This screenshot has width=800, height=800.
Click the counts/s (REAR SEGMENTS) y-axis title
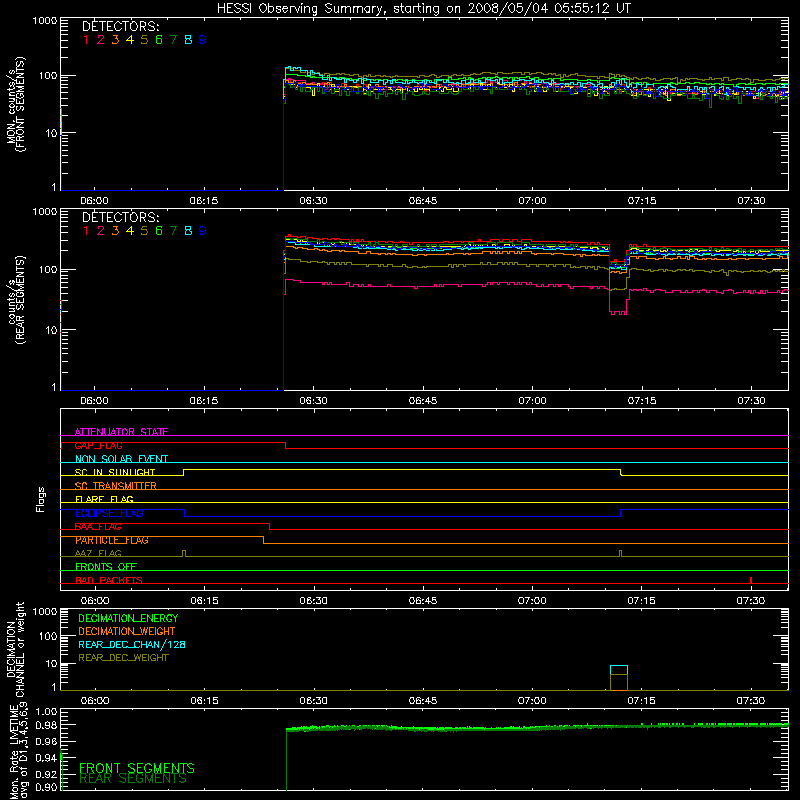[15, 299]
